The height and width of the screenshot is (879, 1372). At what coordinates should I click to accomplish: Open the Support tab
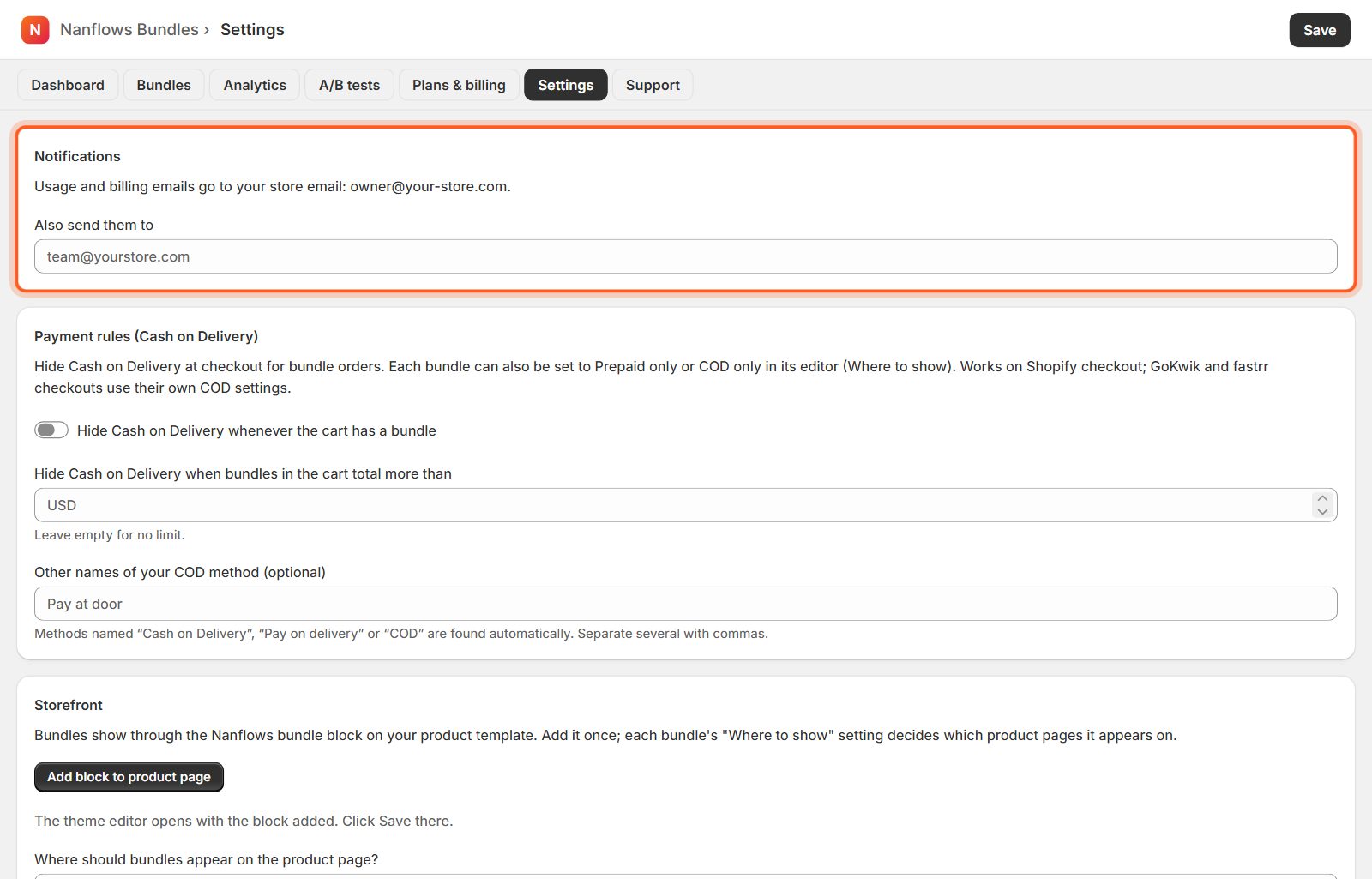[x=653, y=85]
